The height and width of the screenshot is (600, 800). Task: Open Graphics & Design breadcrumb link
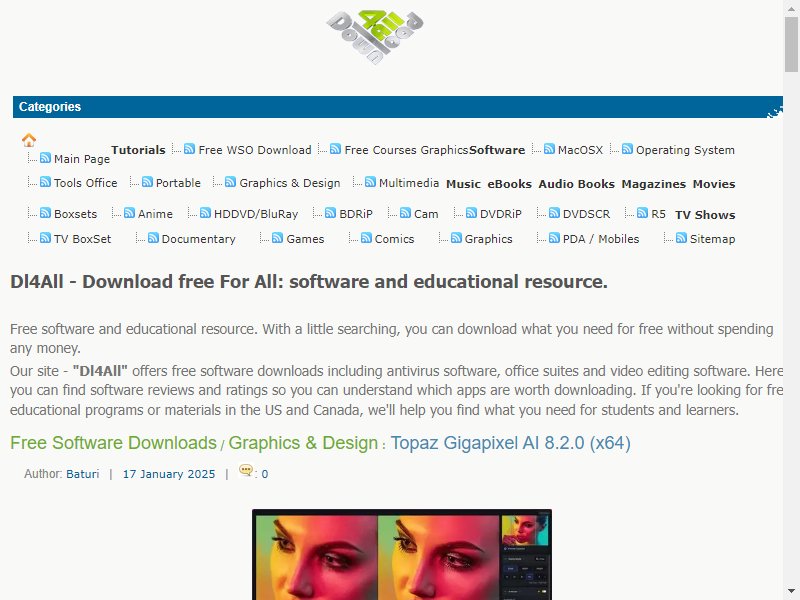tap(303, 443)
